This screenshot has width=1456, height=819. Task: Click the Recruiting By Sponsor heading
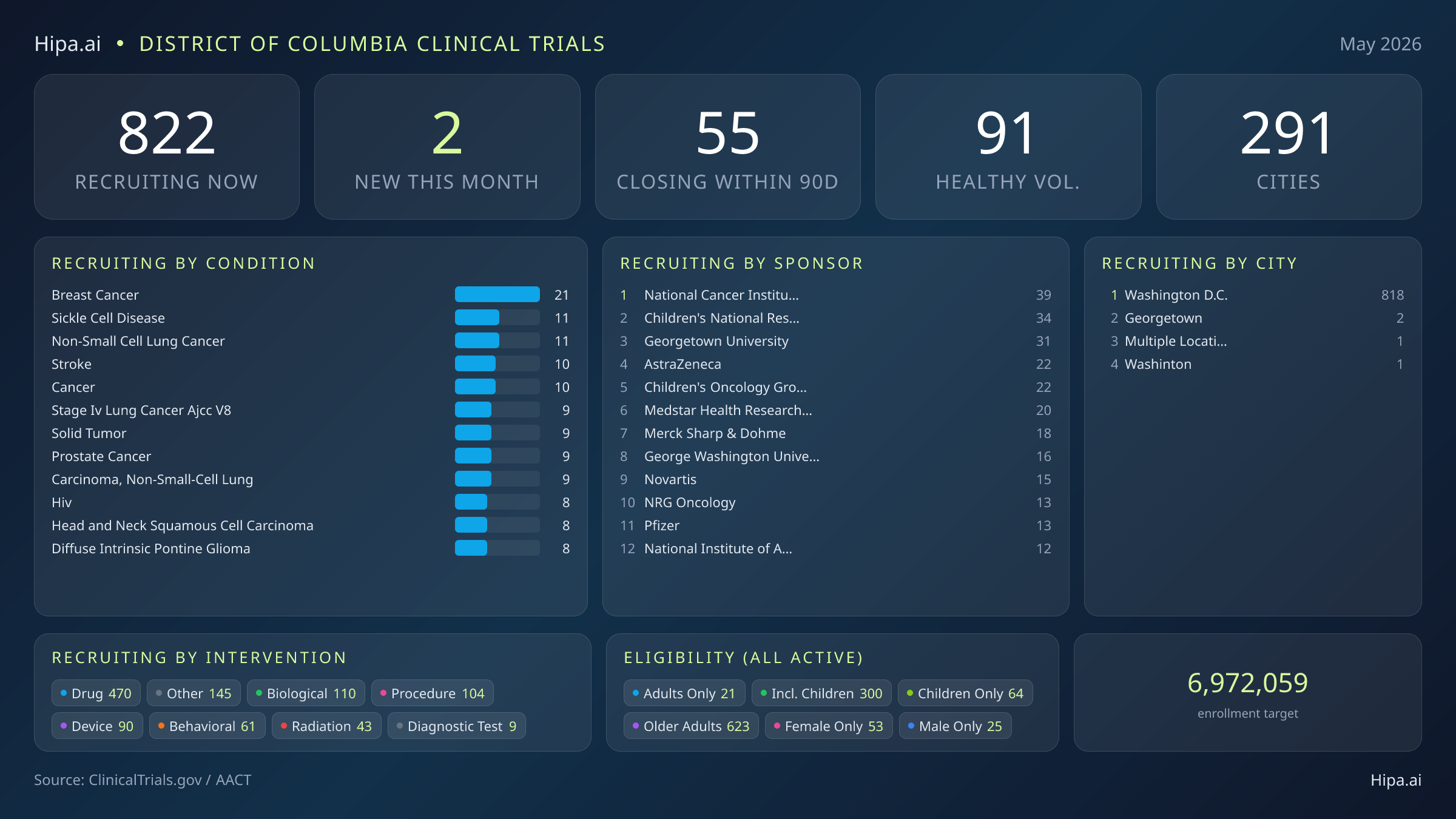pyautogui.click(x=741, y=263)
